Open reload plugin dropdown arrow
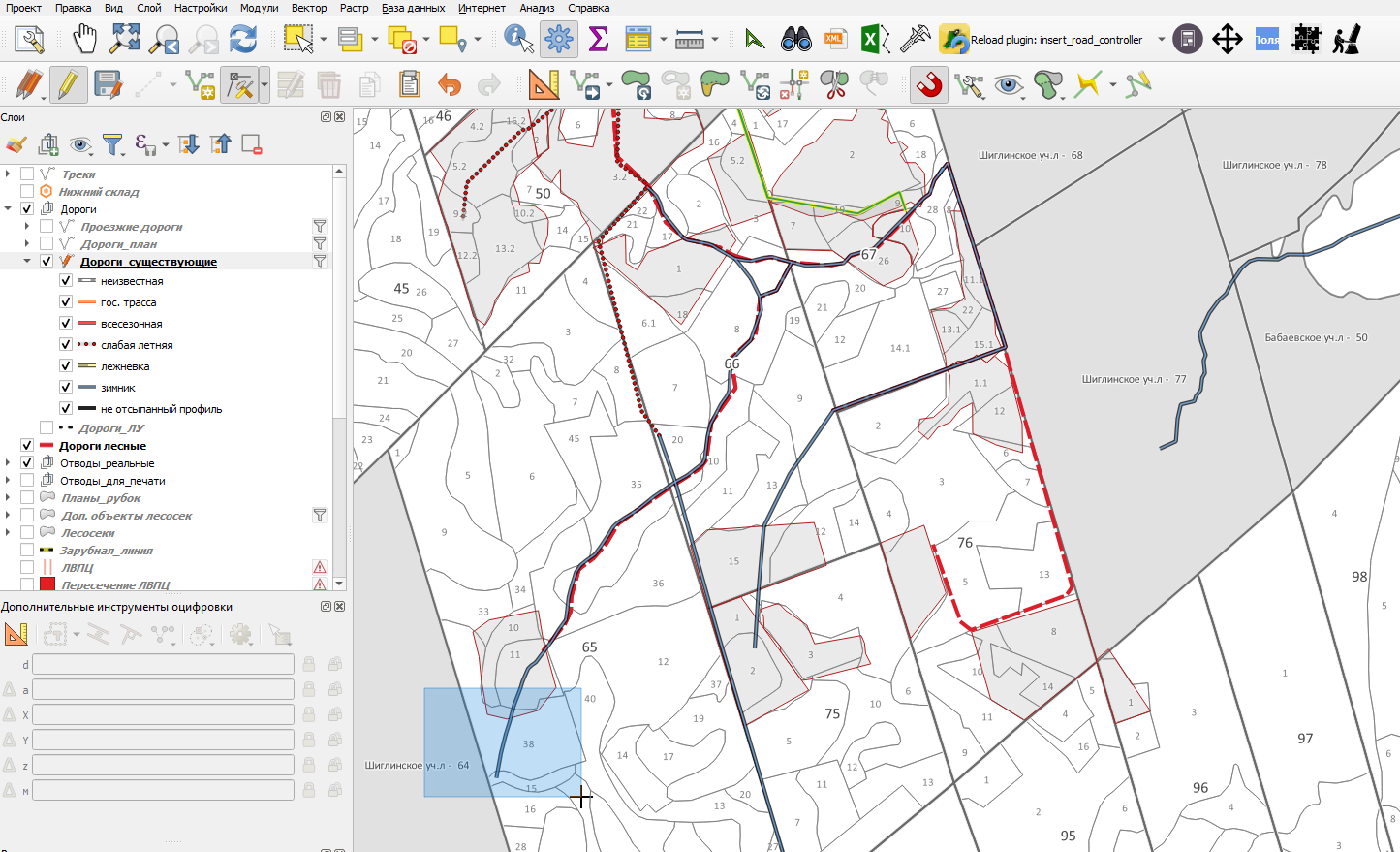This screenshot has width=1400, height=852. 1161,40
